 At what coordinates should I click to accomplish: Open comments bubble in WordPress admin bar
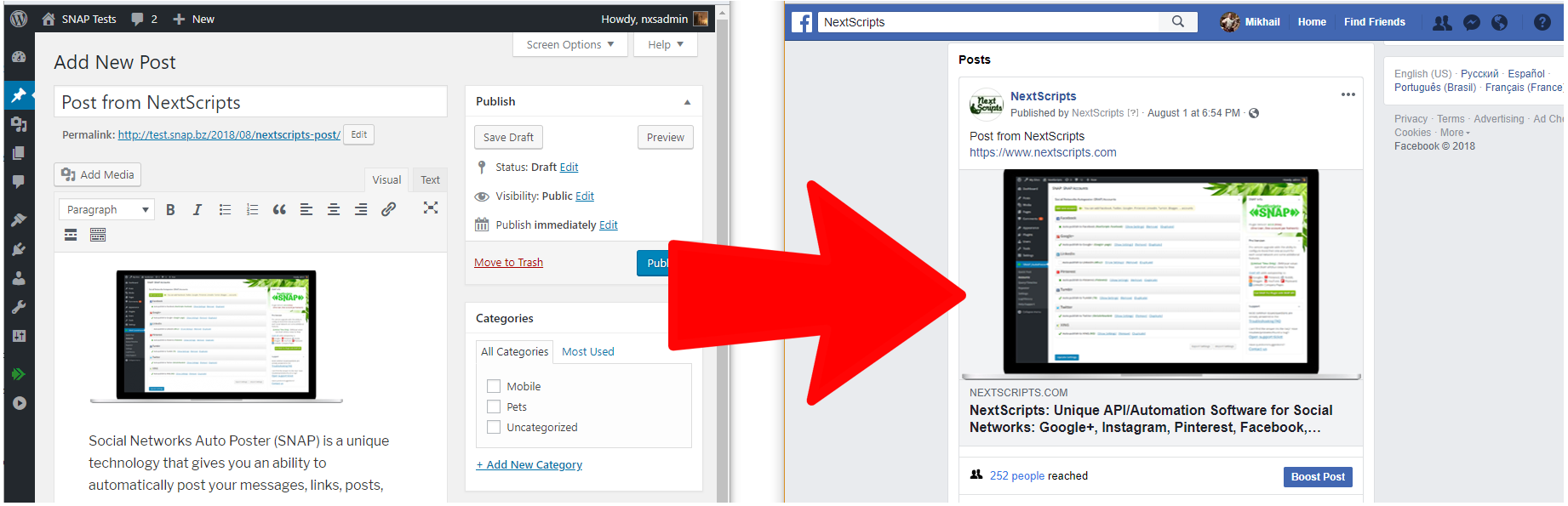(145, 19)
